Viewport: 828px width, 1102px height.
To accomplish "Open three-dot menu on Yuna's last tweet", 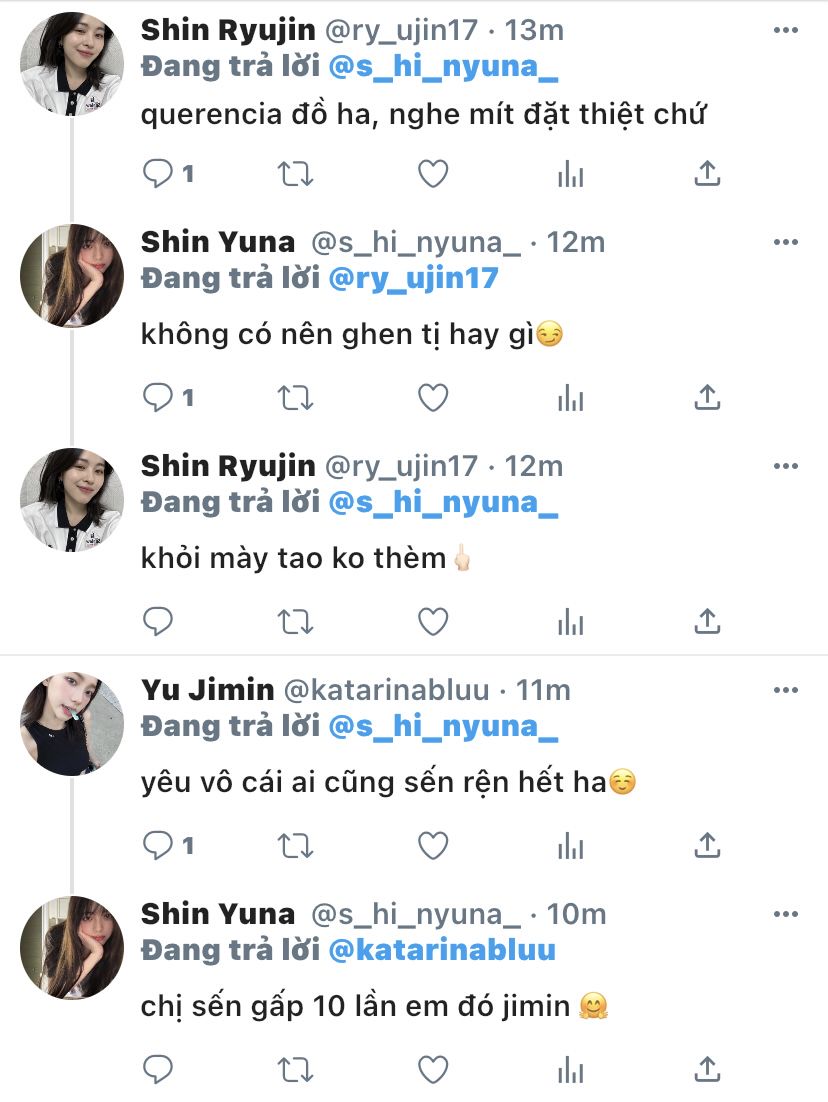I will [786, 915].
